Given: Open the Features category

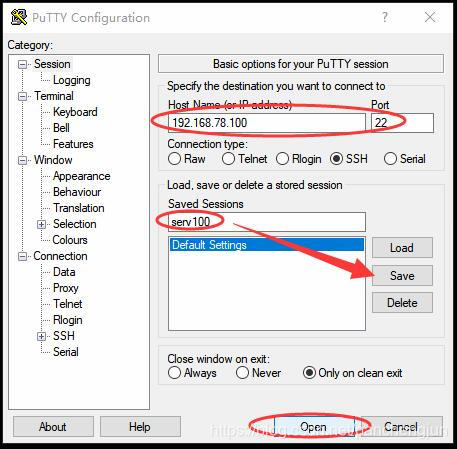Looking at the screenshot, I should pos(73,144).
